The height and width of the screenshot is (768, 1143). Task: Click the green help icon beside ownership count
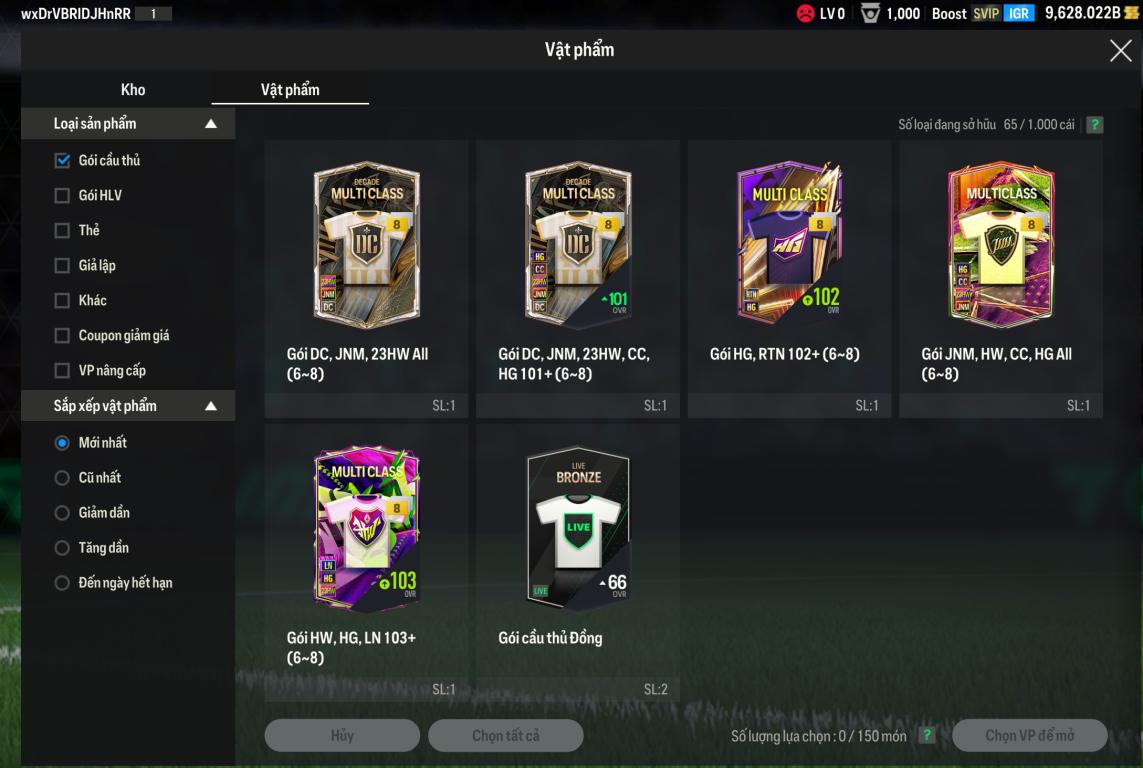coord(1094,125)
